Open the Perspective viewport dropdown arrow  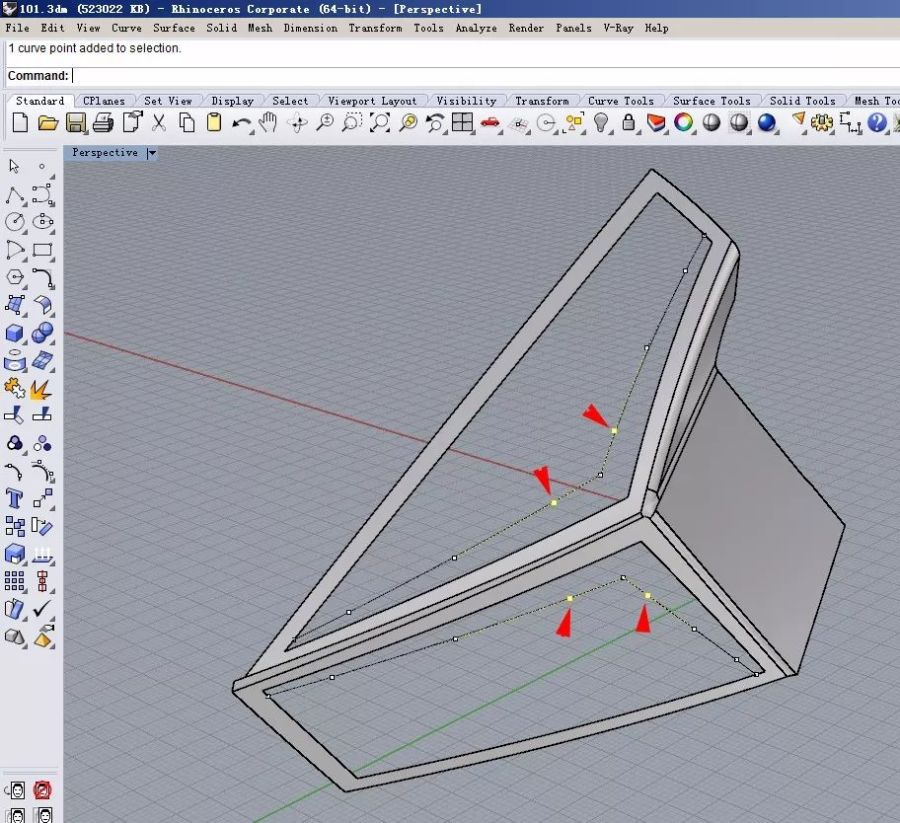pos(152,153)
